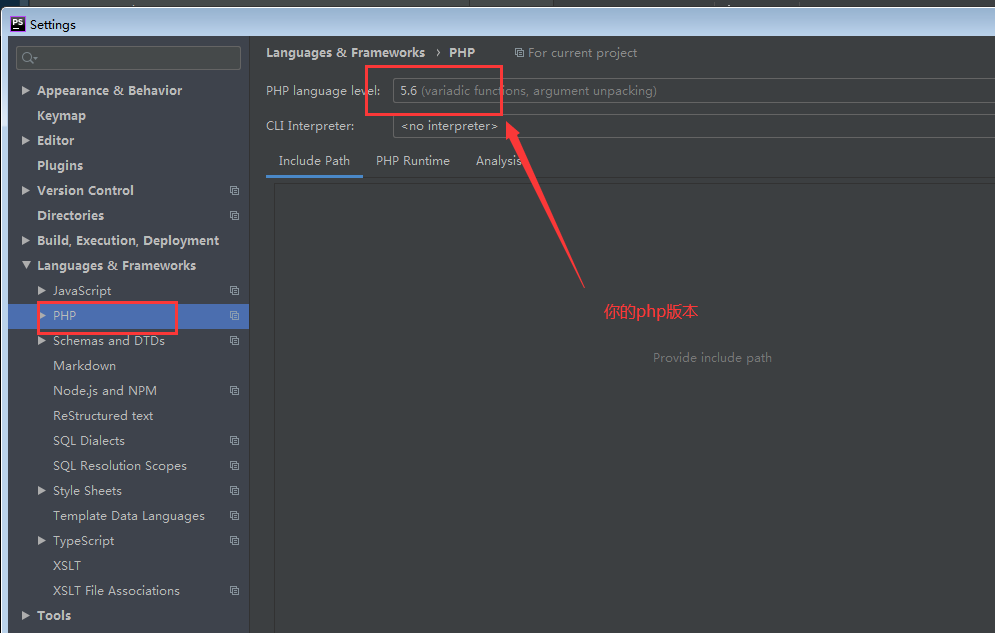Switch to the PHP Runtime tab
This screenshot has height=633, width=995.
tap(412, 161)
